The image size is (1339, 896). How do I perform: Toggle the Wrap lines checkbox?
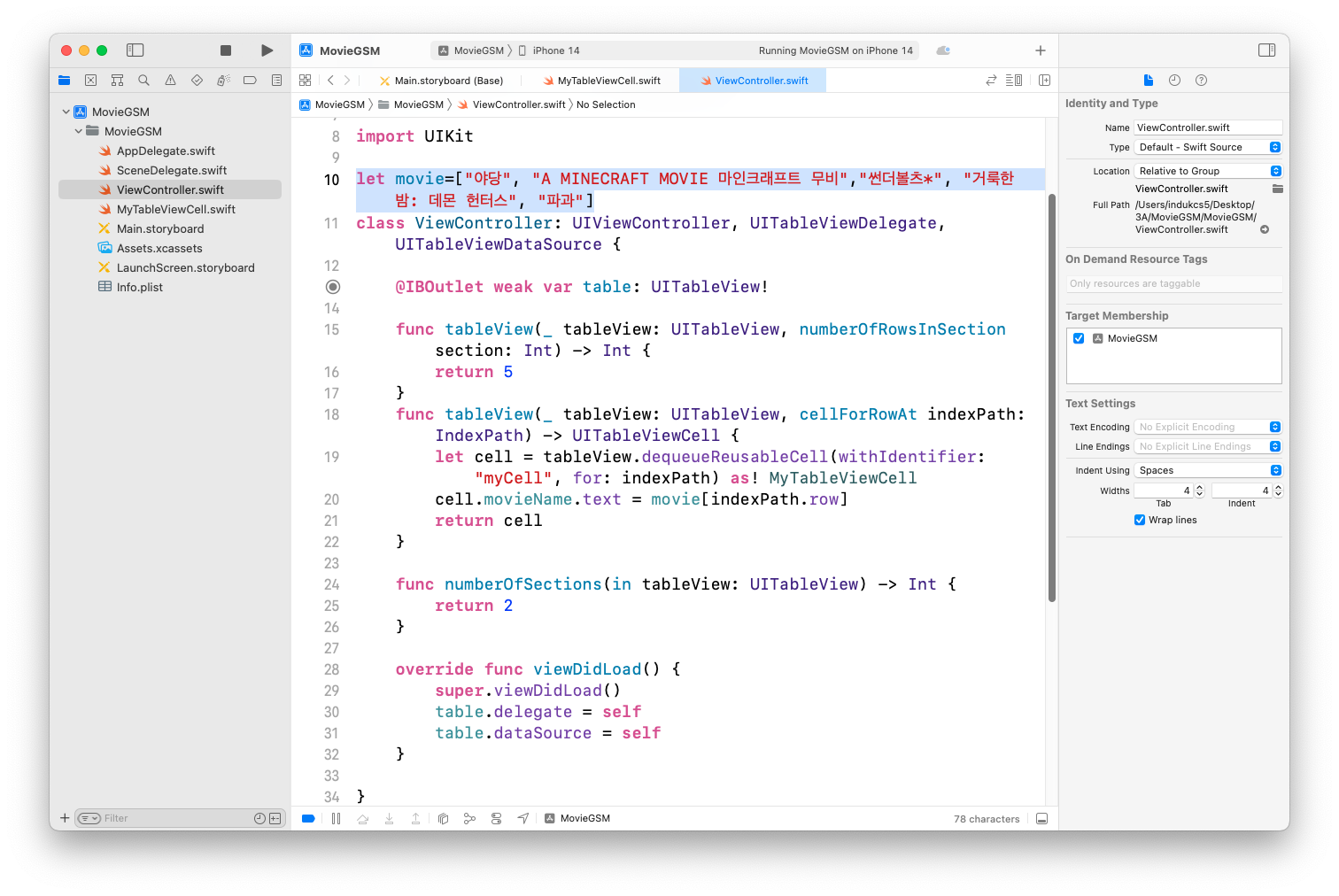(1140, 520)
